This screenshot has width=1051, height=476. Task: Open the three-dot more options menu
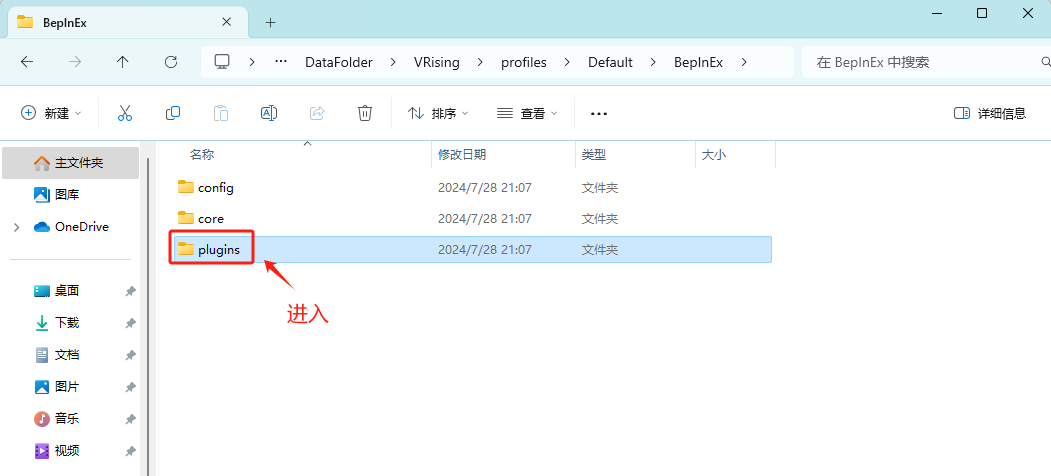pyautogui.click(x=599, y=114)
